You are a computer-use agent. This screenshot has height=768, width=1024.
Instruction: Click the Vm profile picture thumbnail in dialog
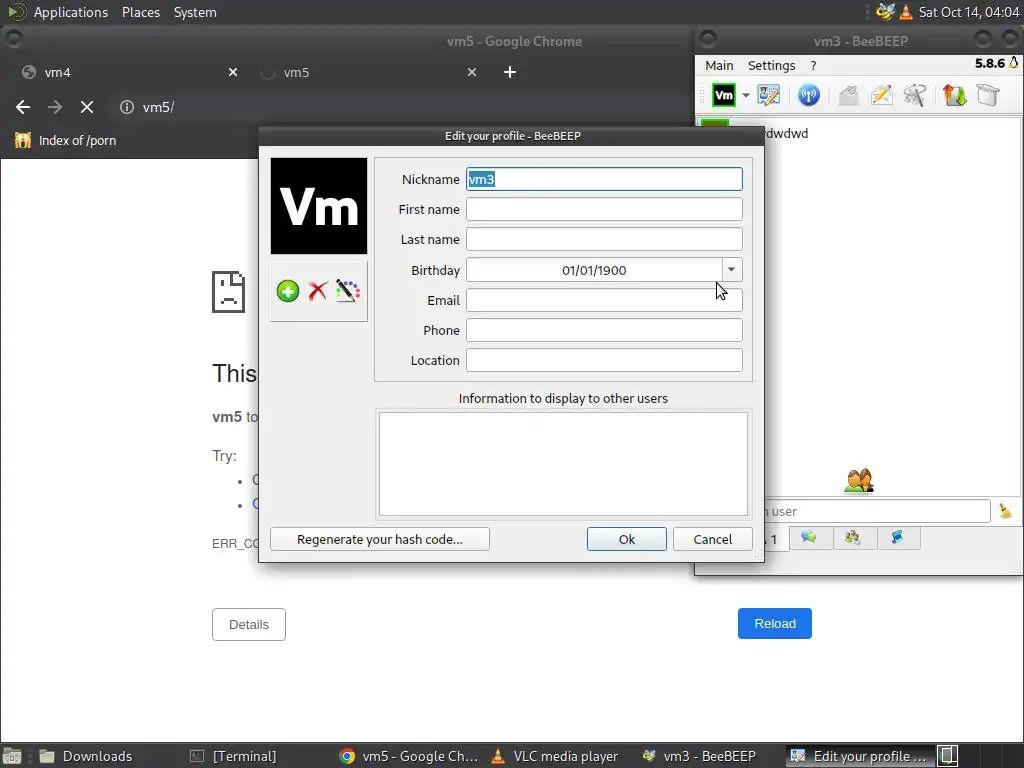coord(319,206)
